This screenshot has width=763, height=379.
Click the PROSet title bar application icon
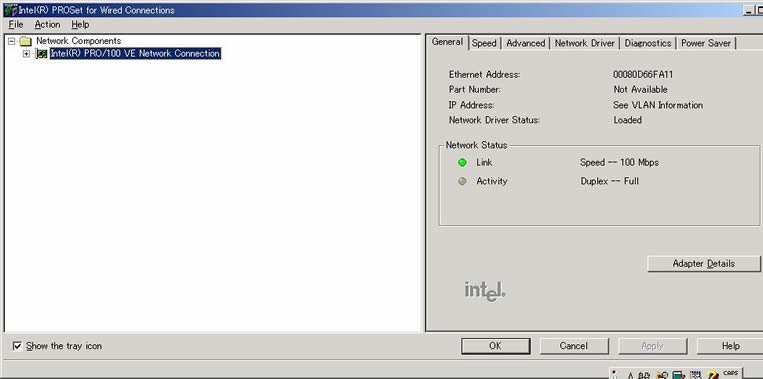10,10
